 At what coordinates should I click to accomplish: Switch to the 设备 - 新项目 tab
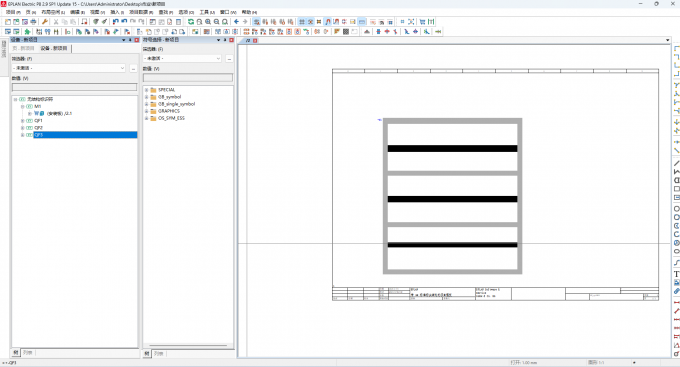pyautogui.click(x=54, y=48)
